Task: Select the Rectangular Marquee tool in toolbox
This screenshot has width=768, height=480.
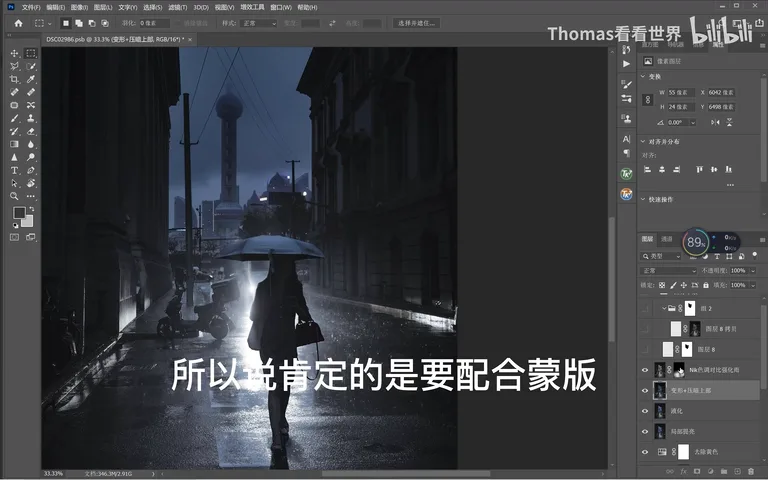Action: click(31, 53)
